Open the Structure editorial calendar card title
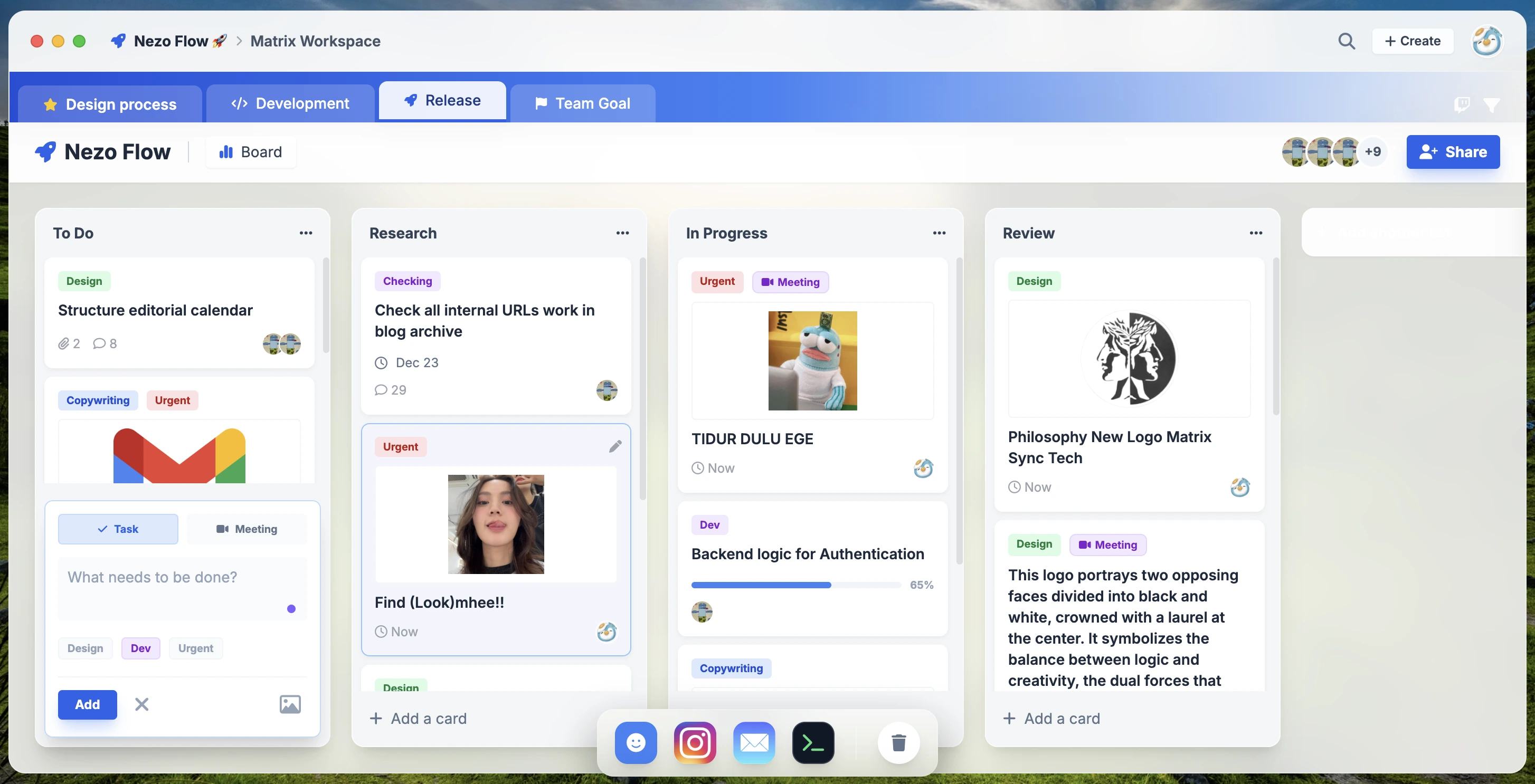This screenshot has height=784, width=1535. coord(156,310)
